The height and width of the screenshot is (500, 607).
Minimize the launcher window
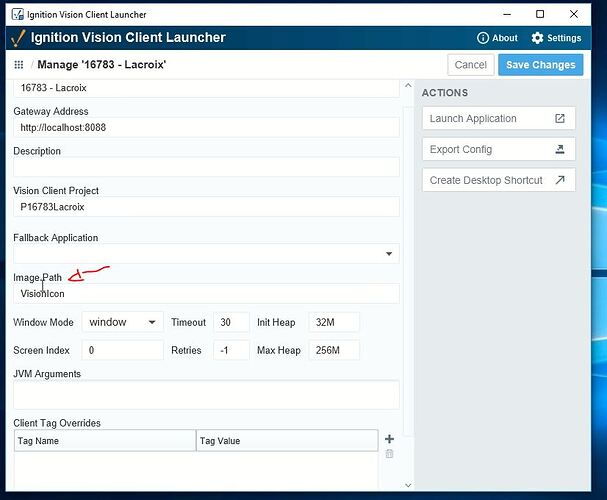click(x=507, y=14)
